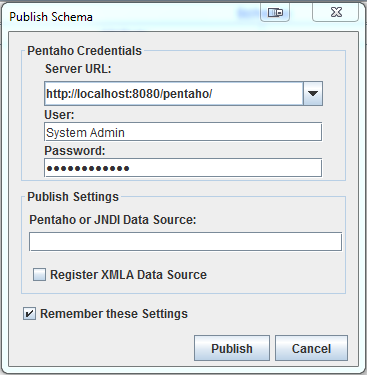Click the Pentaho Credentials group label
The width and height of the screenshot is (367, 375).
click(x=85, y=51)
